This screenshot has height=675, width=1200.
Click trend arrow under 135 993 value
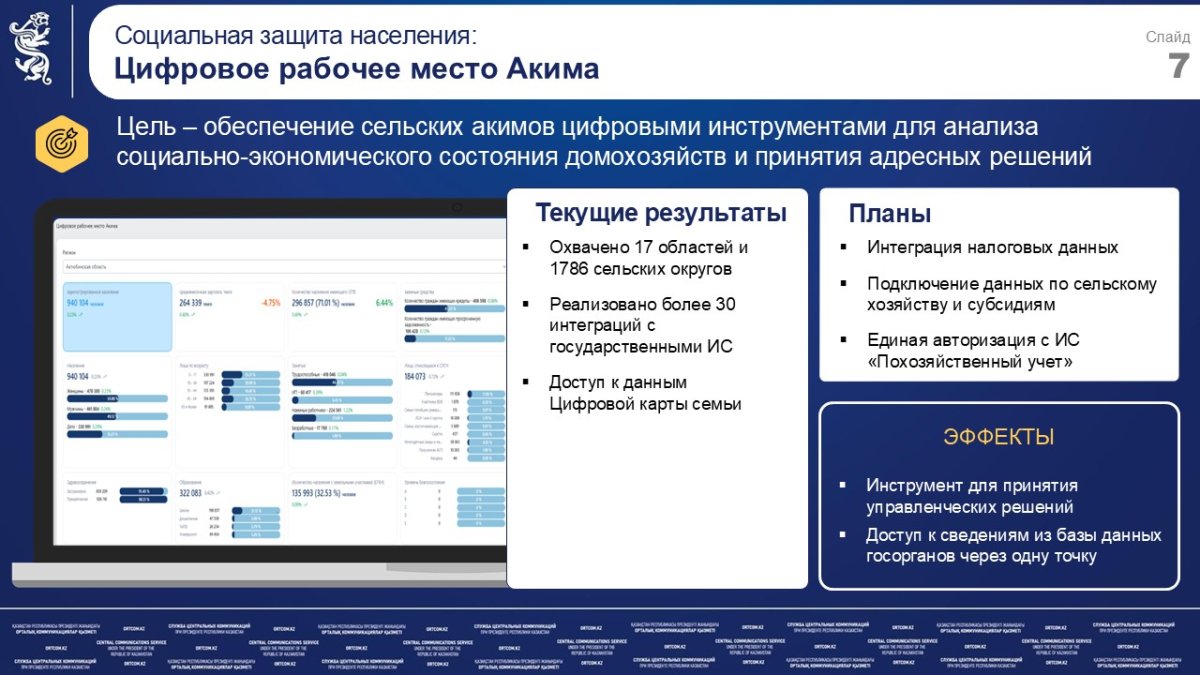[x=307, y=504]
